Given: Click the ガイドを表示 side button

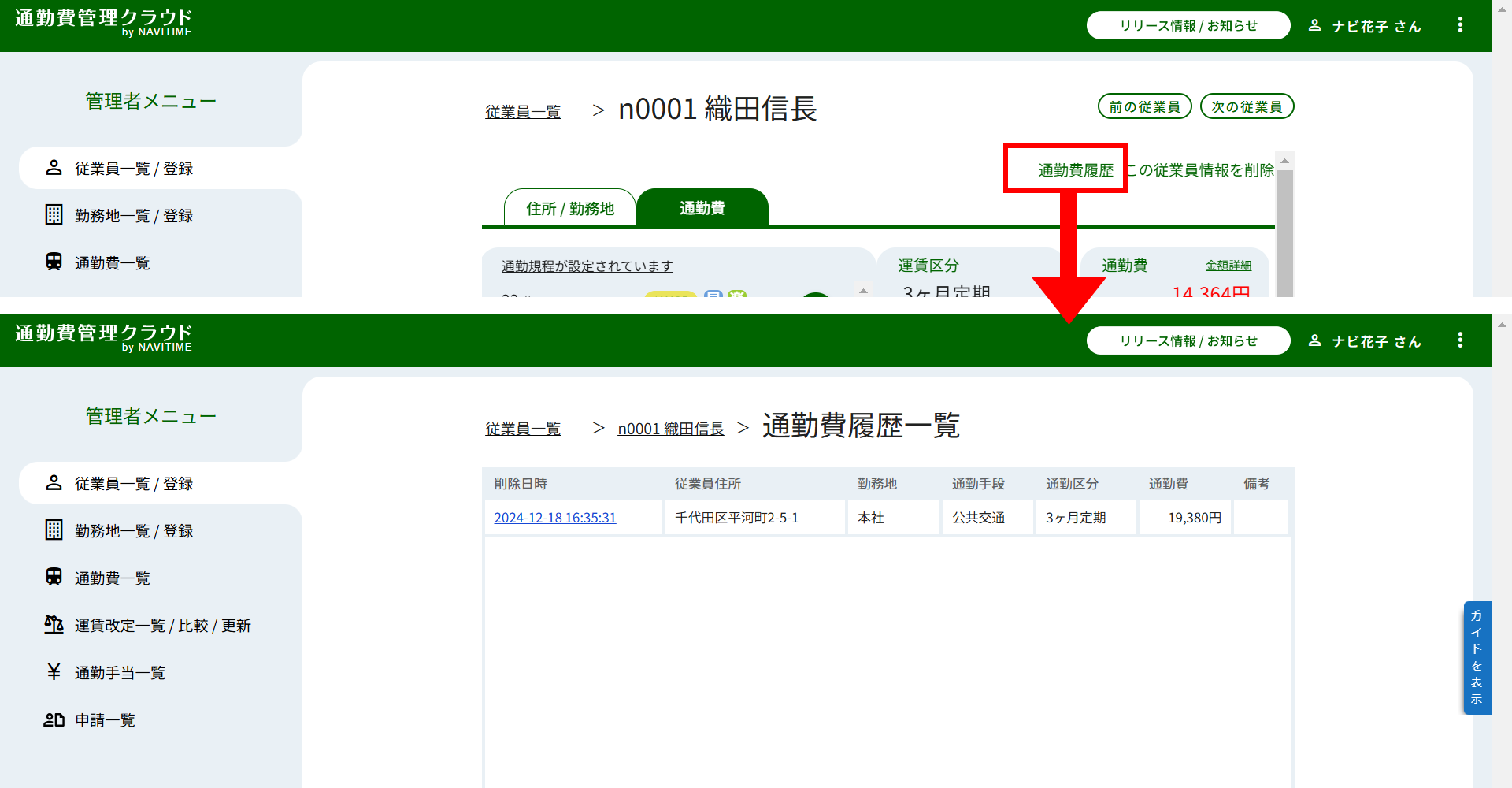Looking at the screenshot, I should tap(1477, 657).
